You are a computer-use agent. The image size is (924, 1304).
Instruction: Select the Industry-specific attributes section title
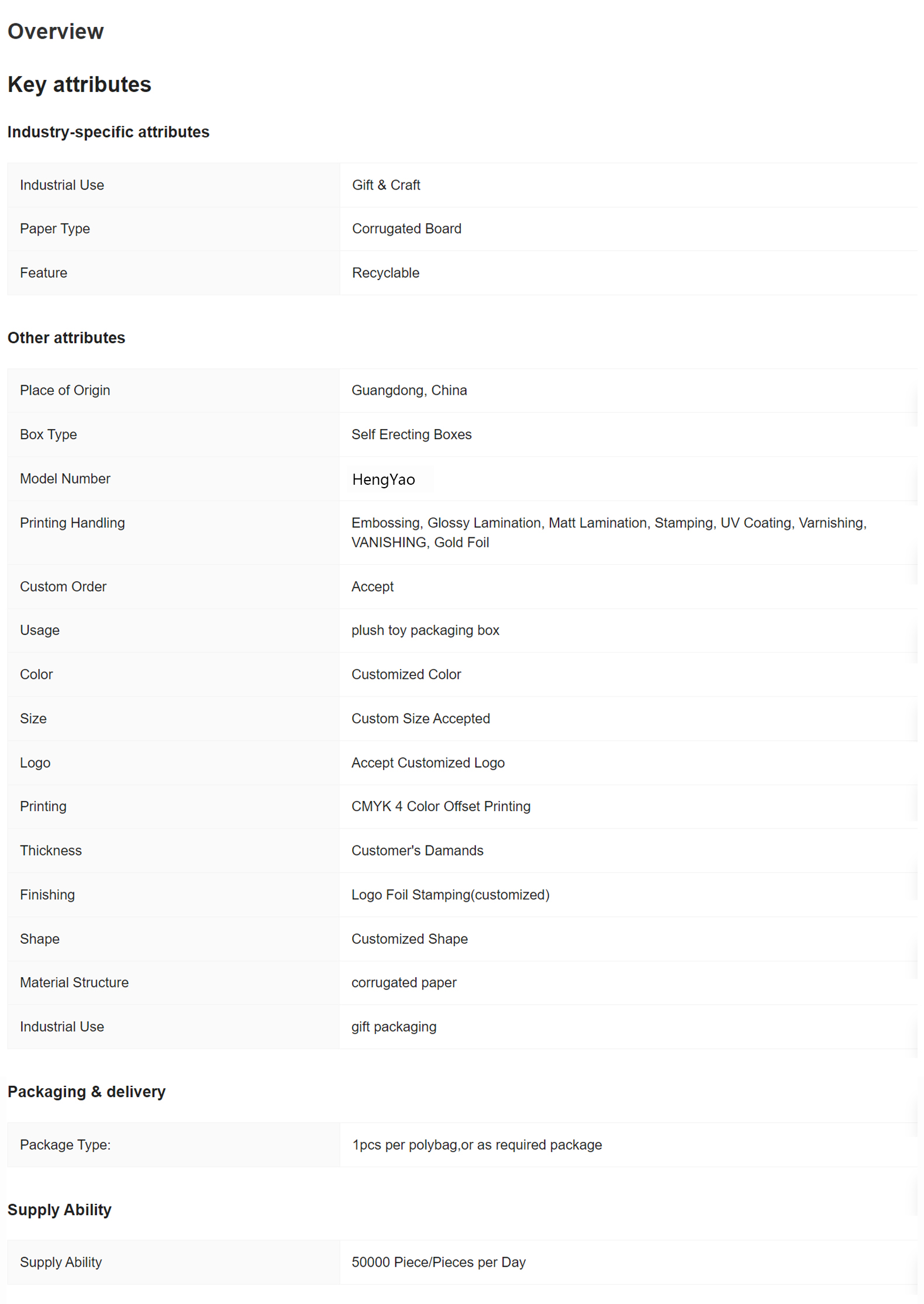click(x=108, y=132)
